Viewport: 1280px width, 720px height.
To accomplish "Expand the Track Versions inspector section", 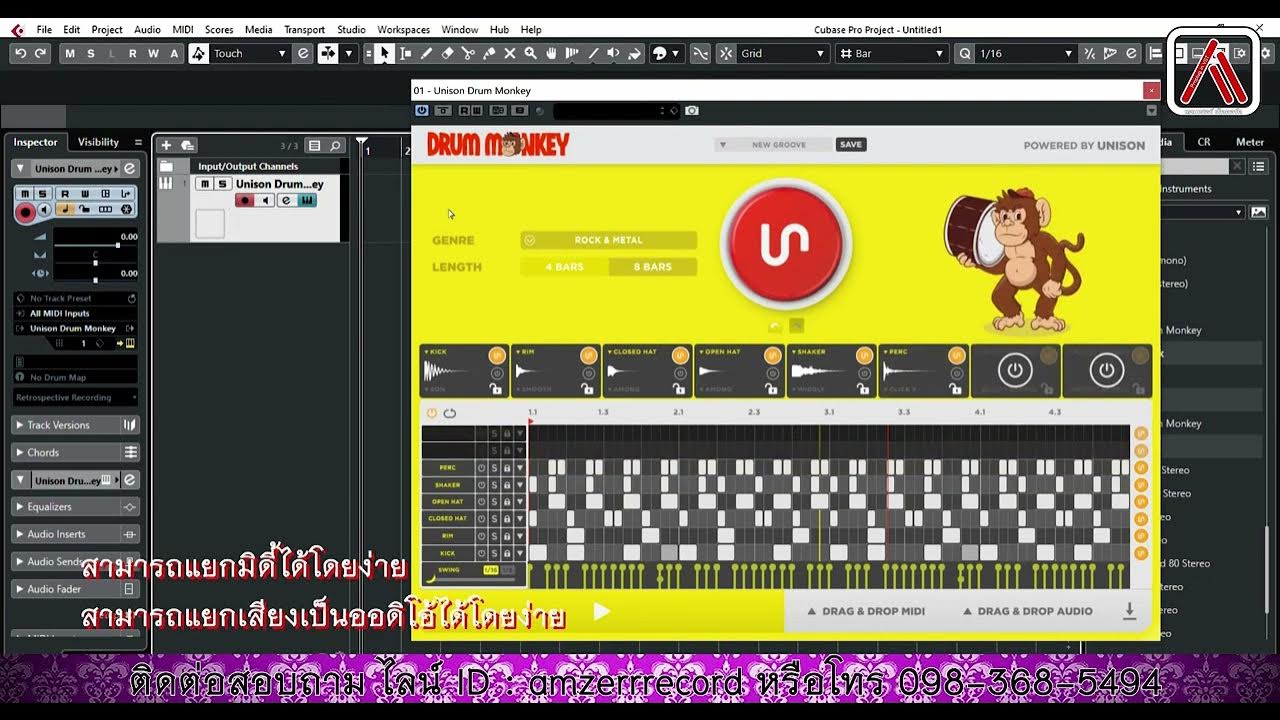I will pos(76,425).
